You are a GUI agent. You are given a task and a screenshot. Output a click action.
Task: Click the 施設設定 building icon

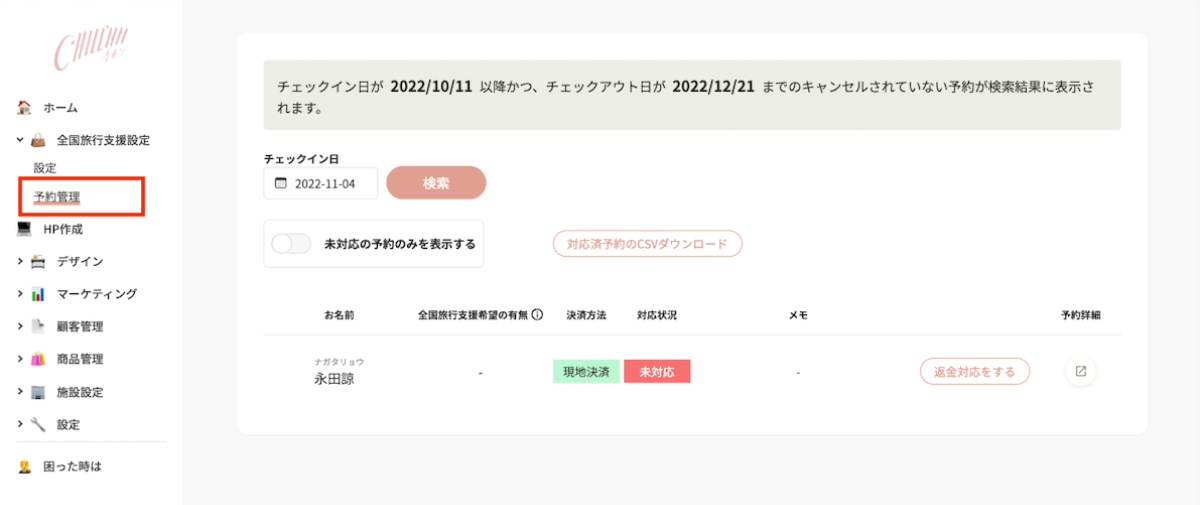point(38,392)
